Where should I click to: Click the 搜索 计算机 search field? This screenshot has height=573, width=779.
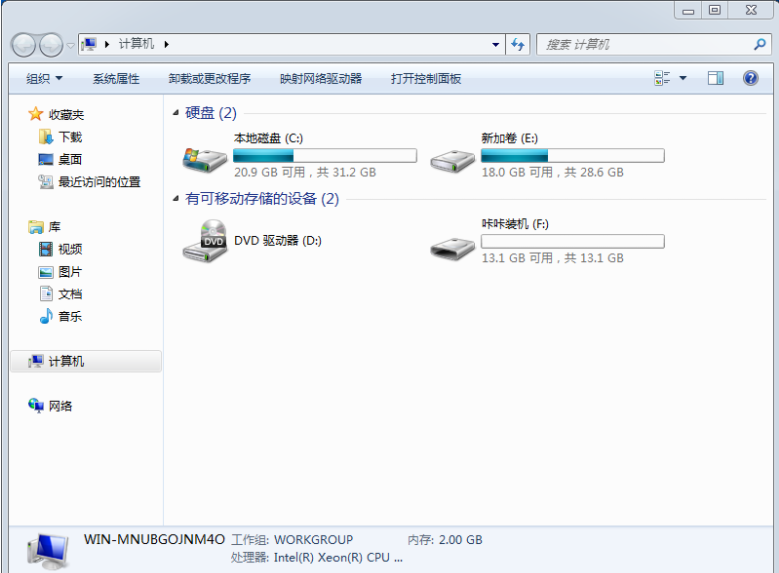pyautogui.click(x=645, y=45)
